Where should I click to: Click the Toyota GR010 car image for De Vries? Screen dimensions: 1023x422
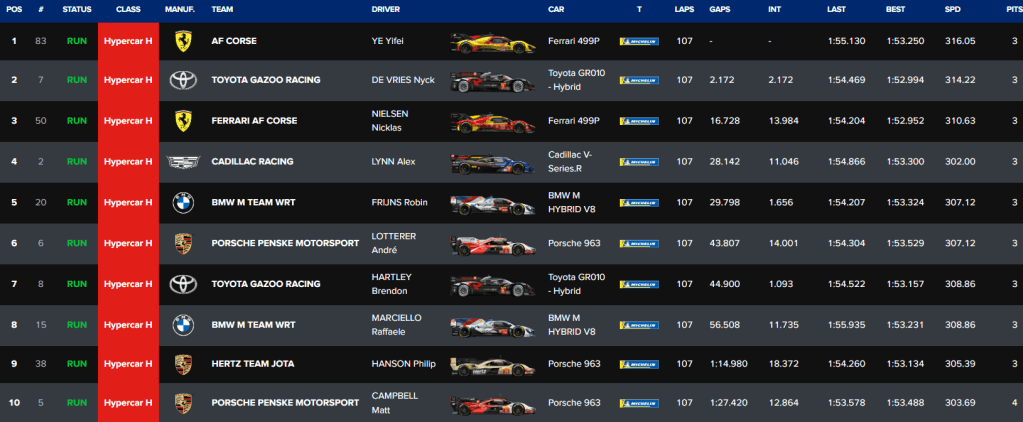(493, 82)
